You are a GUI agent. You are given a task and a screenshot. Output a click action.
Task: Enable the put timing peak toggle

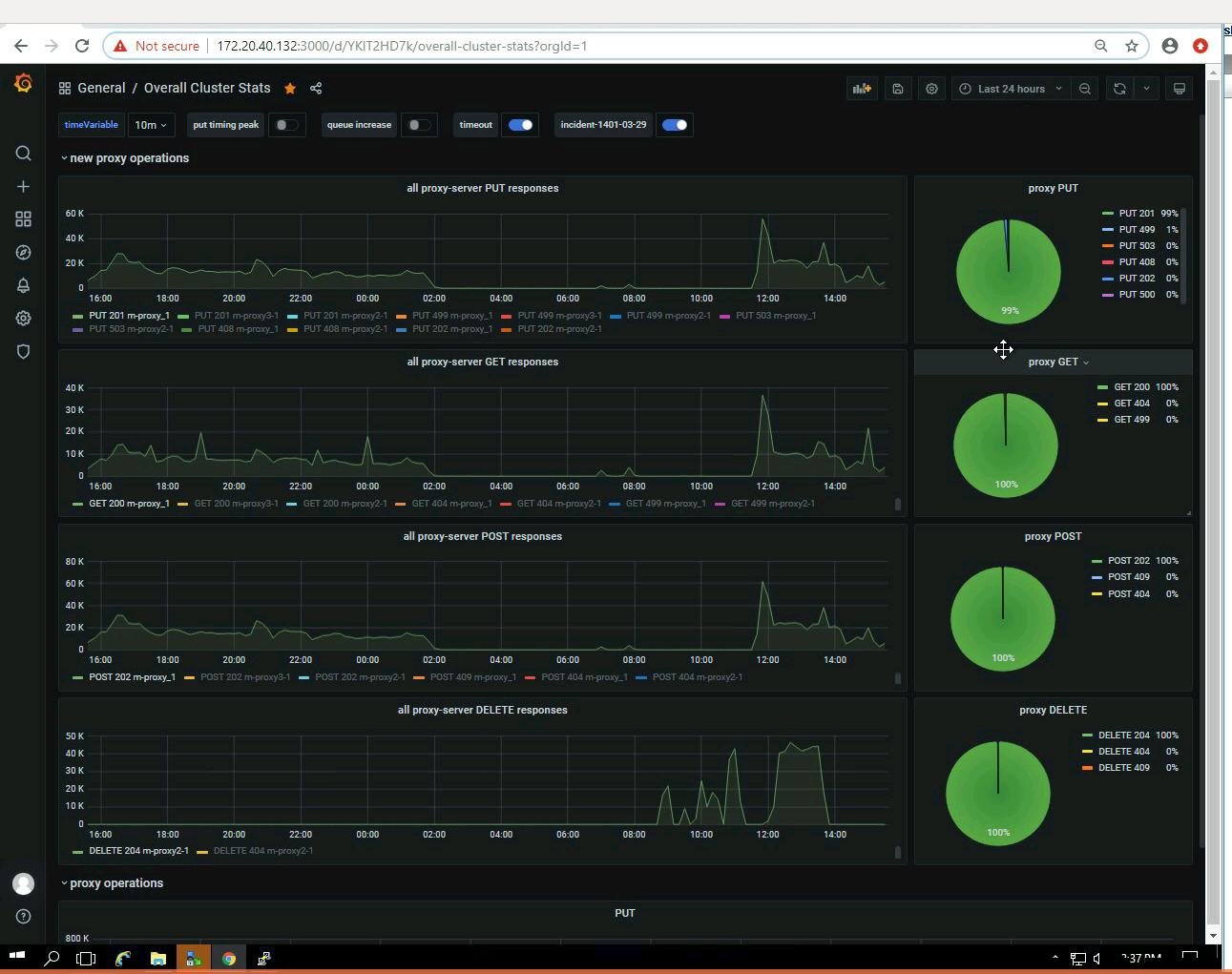[285, 125]
